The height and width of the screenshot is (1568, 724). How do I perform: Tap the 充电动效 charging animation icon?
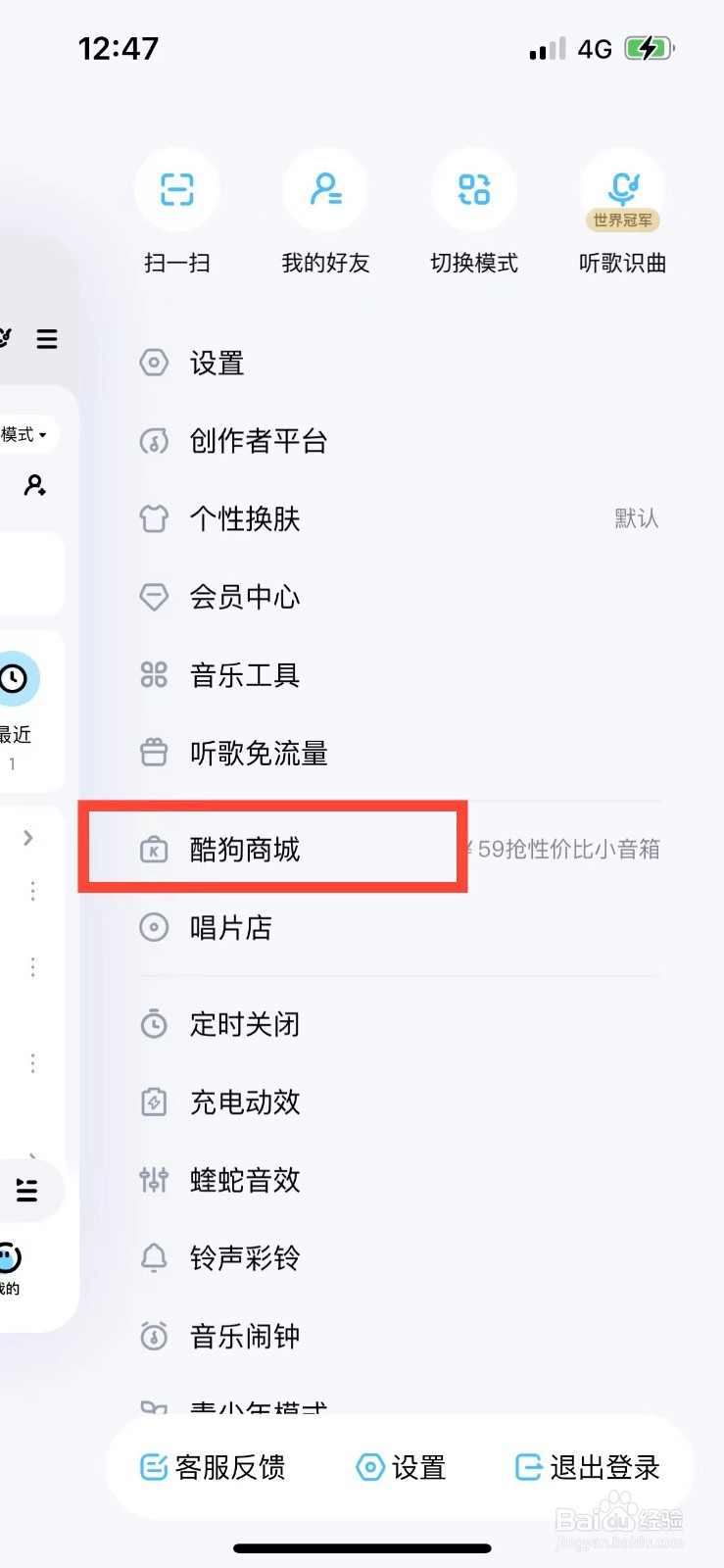[154, 1102]
